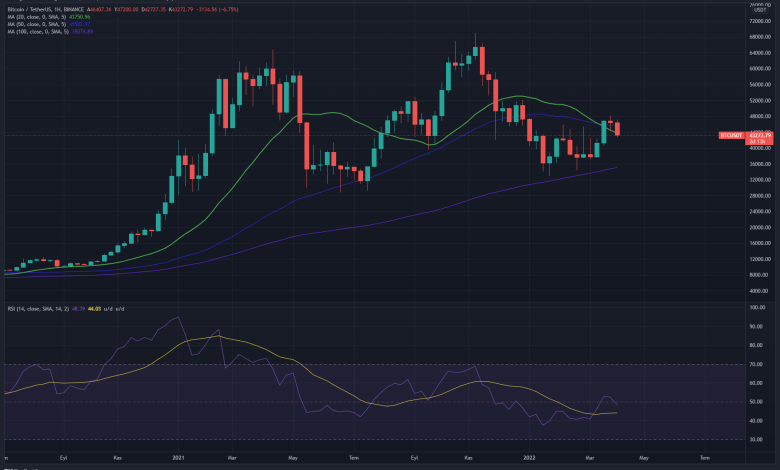This screenshot has height=470, width=780.
Task: Click the 68000.00 level on price axis
Action: (759, 37)
